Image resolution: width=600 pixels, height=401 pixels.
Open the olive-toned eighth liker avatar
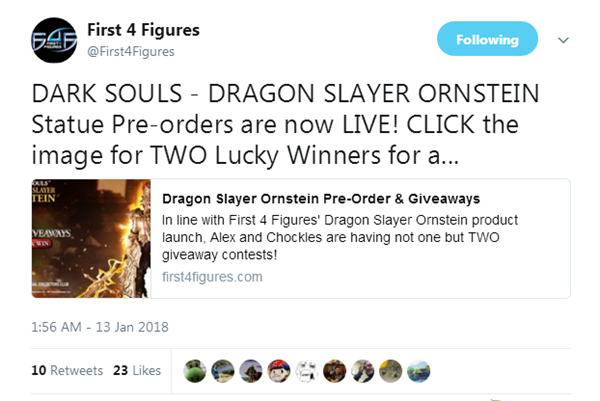click(390, 371)
